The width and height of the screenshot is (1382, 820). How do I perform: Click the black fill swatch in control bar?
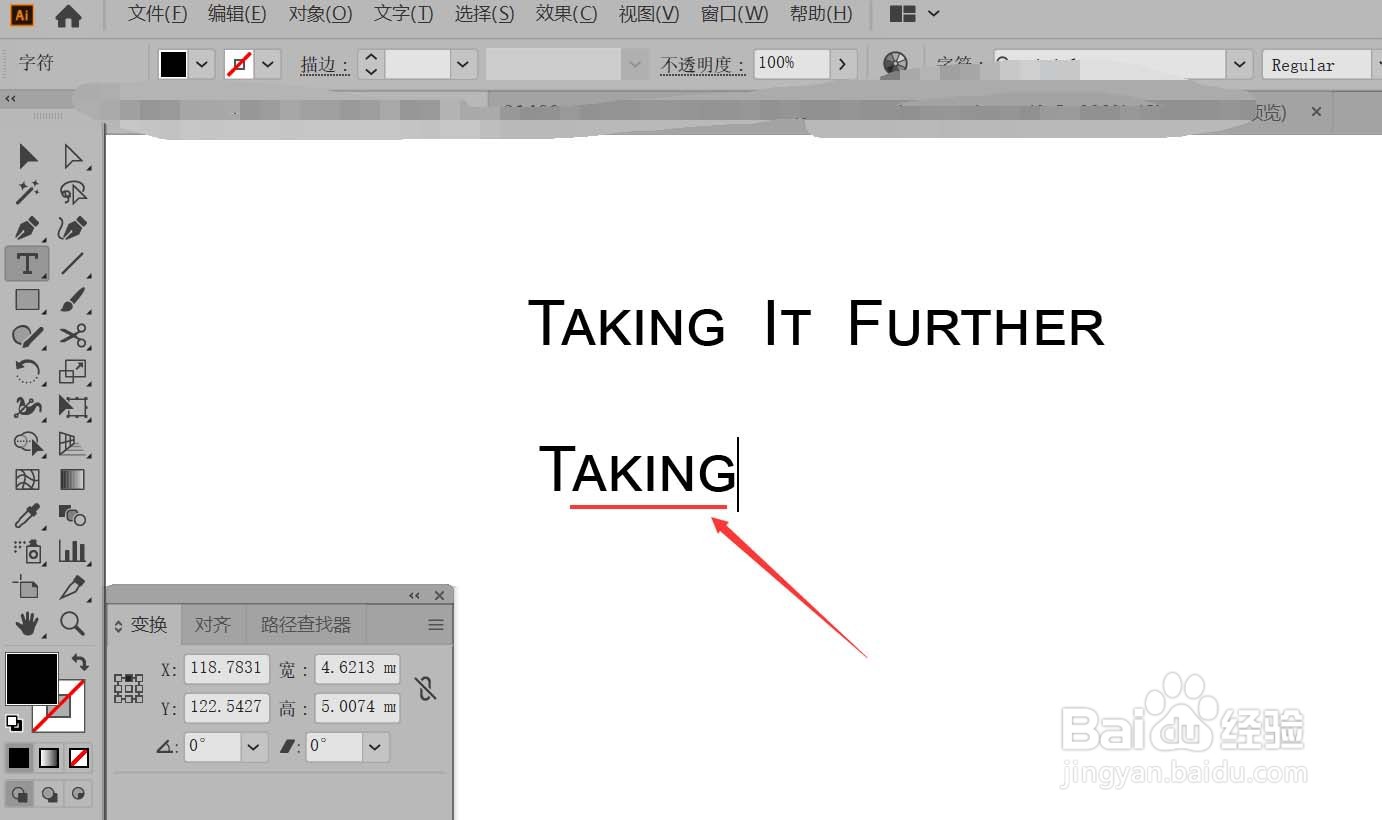[173, 65]
